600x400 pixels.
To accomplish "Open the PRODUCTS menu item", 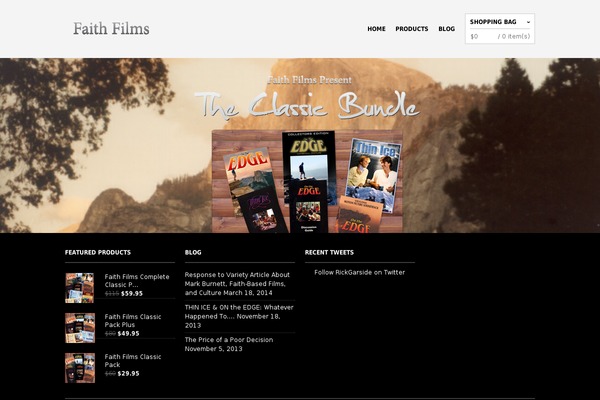I will [x=412, y=29].
